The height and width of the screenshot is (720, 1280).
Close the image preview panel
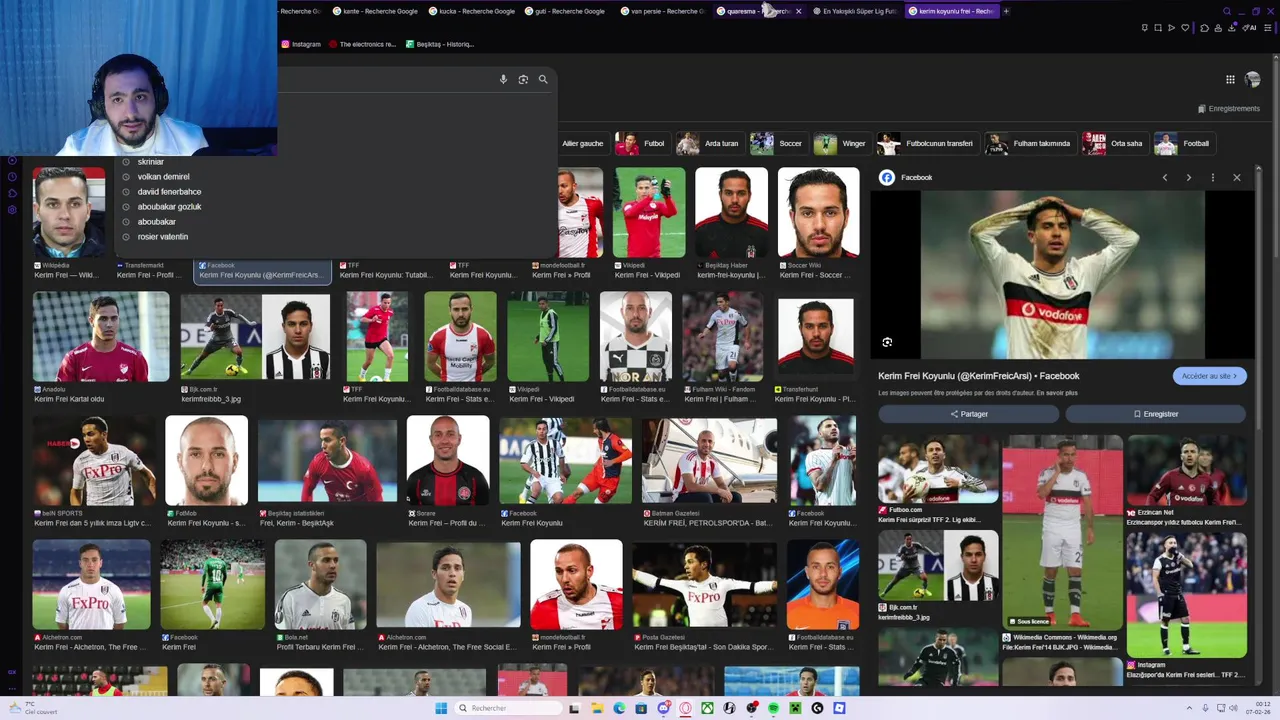(x=1236, y=177)
